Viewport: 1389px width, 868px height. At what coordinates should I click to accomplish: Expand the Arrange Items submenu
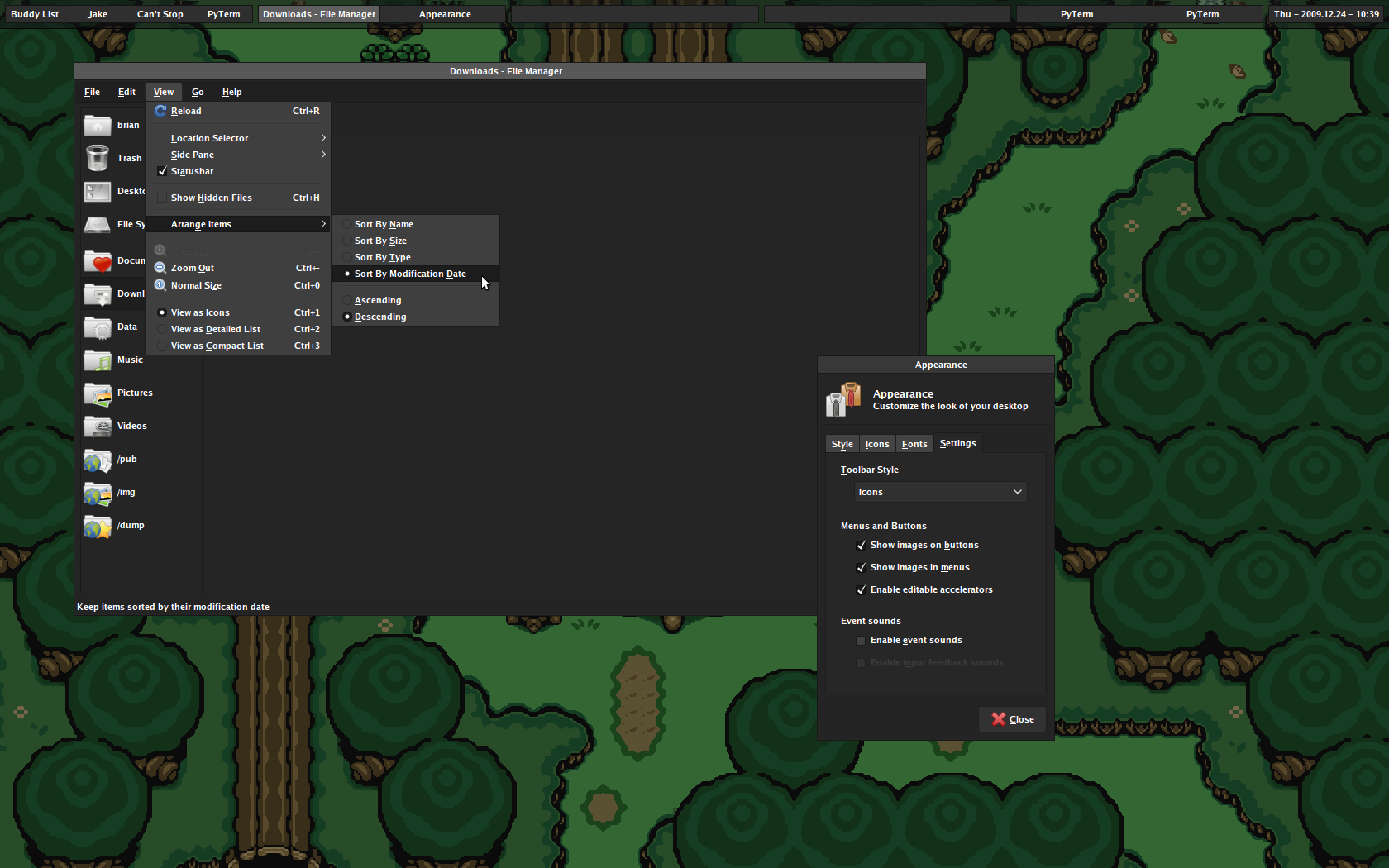pos(238,224)
